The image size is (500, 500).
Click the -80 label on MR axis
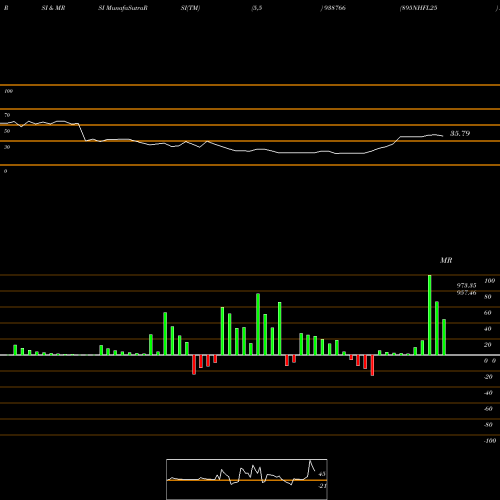[x=488, y=425]
